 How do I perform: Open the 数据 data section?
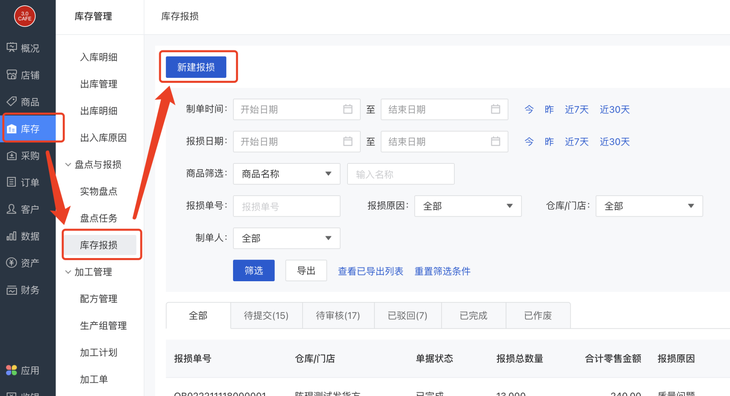23,236
